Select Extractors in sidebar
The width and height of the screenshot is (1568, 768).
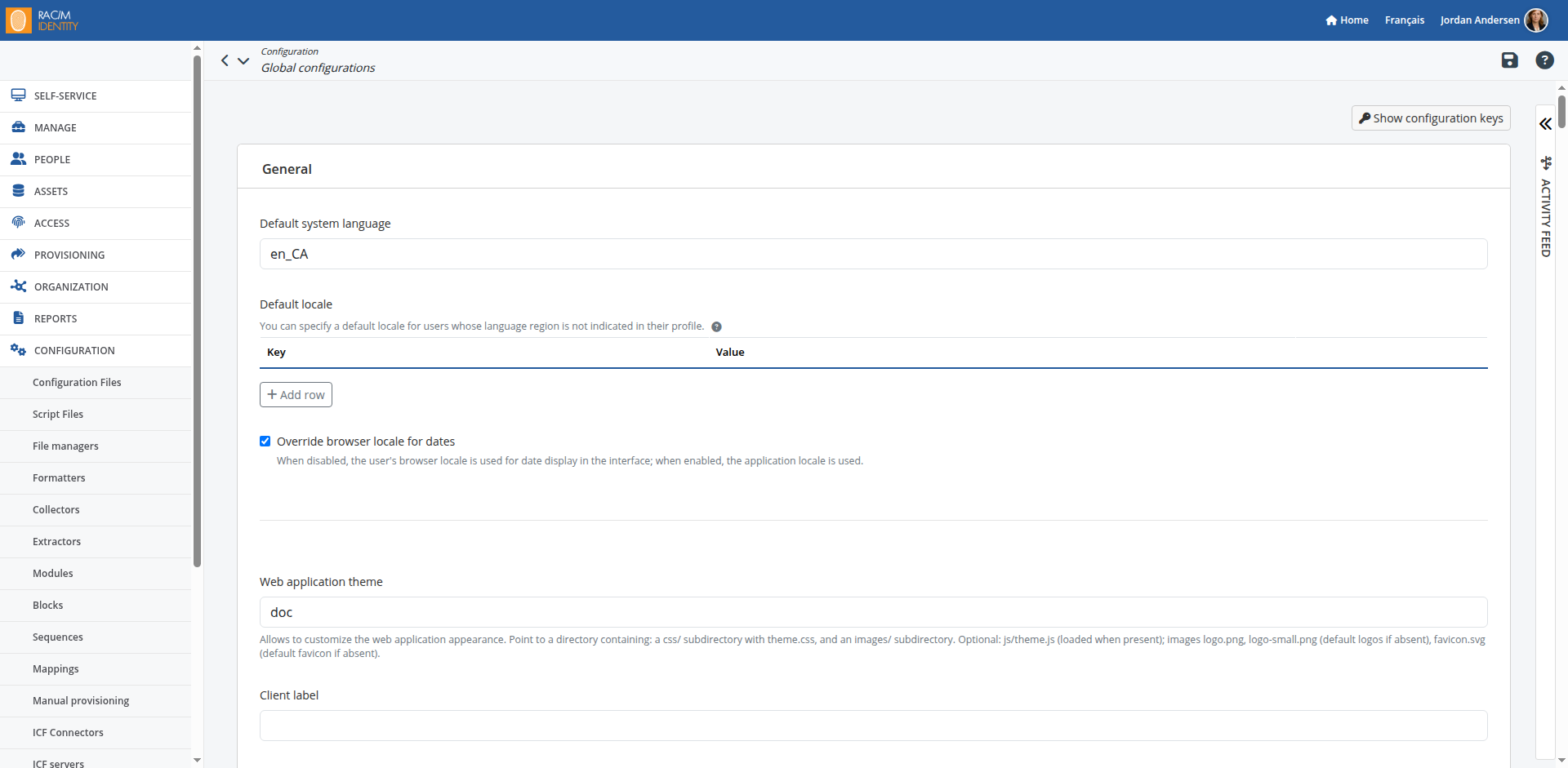click(96, 542)
